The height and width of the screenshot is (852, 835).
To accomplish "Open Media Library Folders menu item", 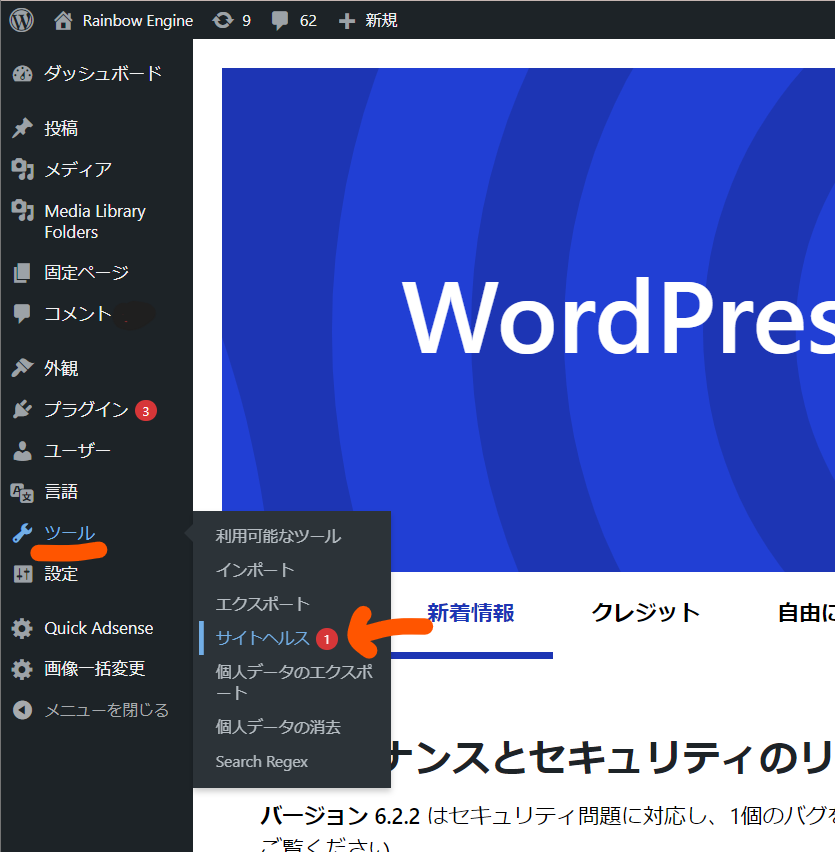I will (96, 221).
